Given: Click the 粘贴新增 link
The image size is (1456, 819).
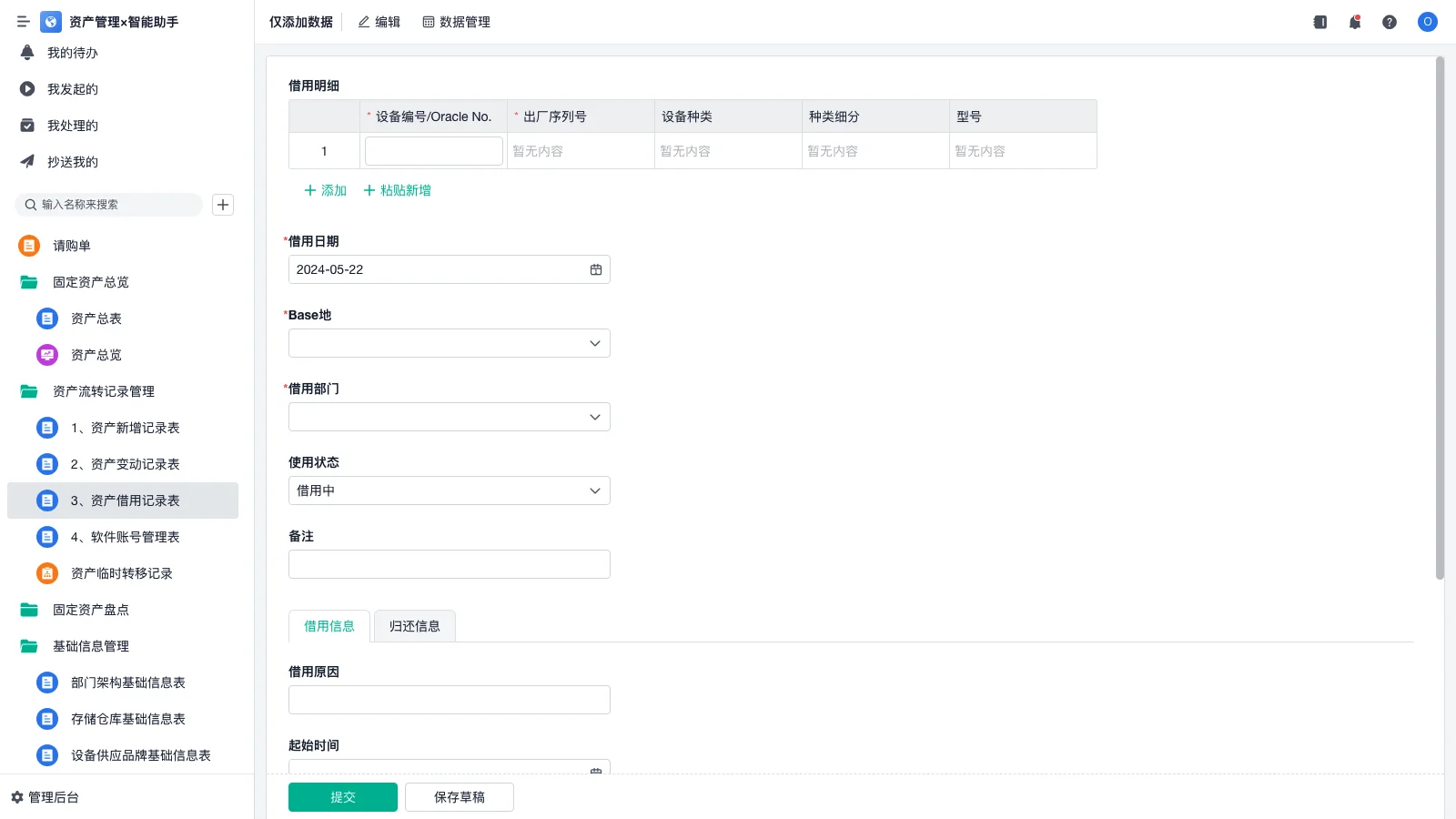Looking at the screenshot, I should tap(398, 190).
